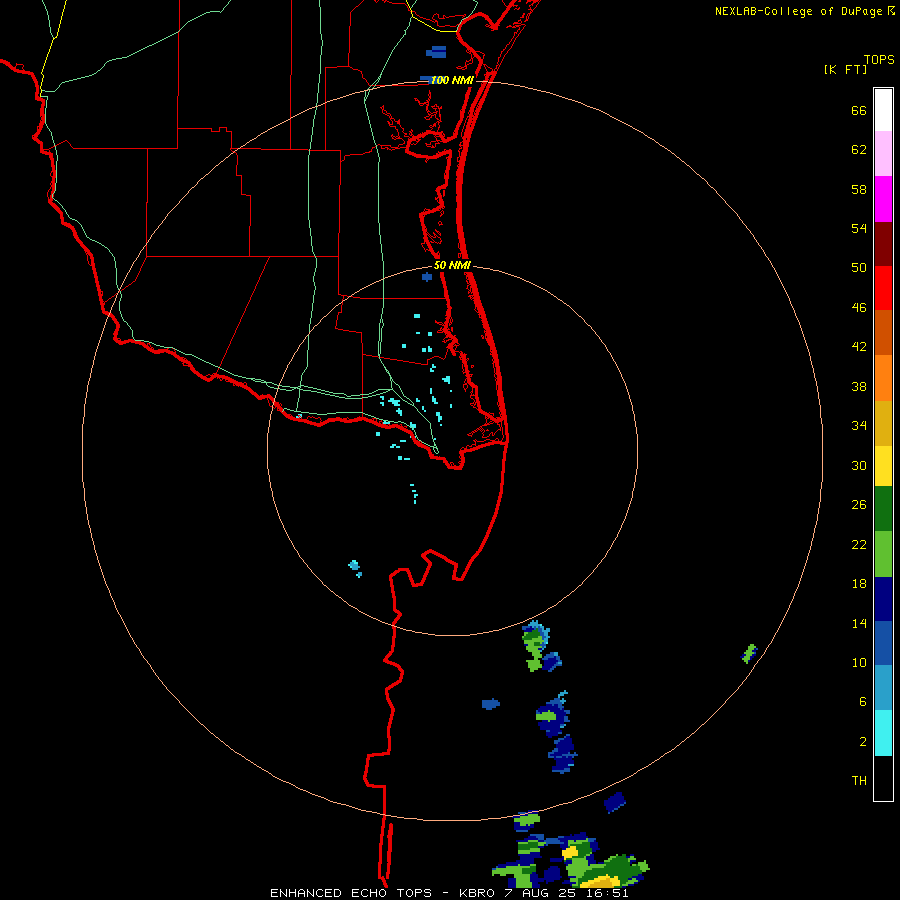
Task: Select the cyan swatch in the legend
Action: pyautogui.click(x=883, y=733)
